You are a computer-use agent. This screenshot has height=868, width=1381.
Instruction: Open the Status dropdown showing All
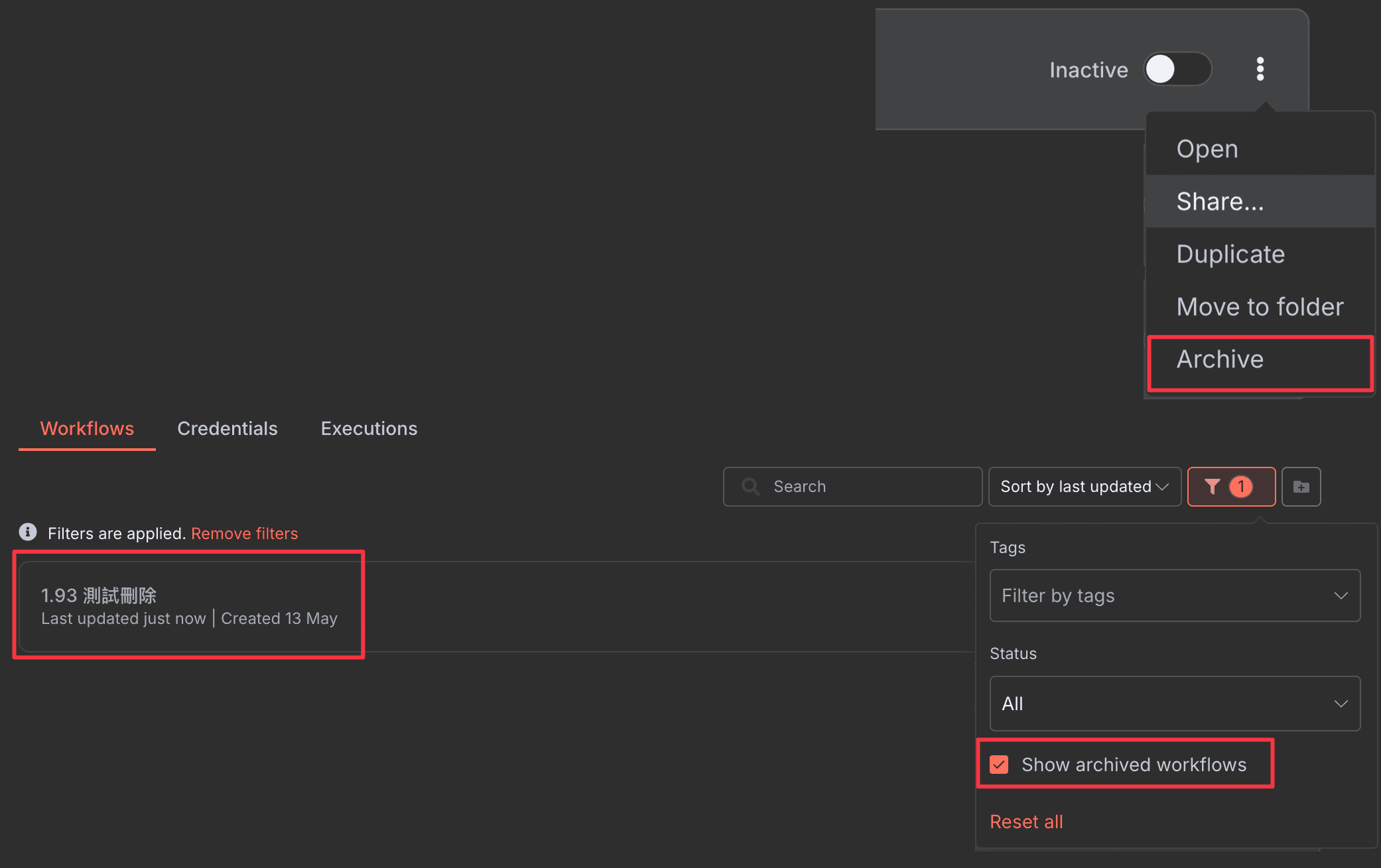(x=1174, y=704)
